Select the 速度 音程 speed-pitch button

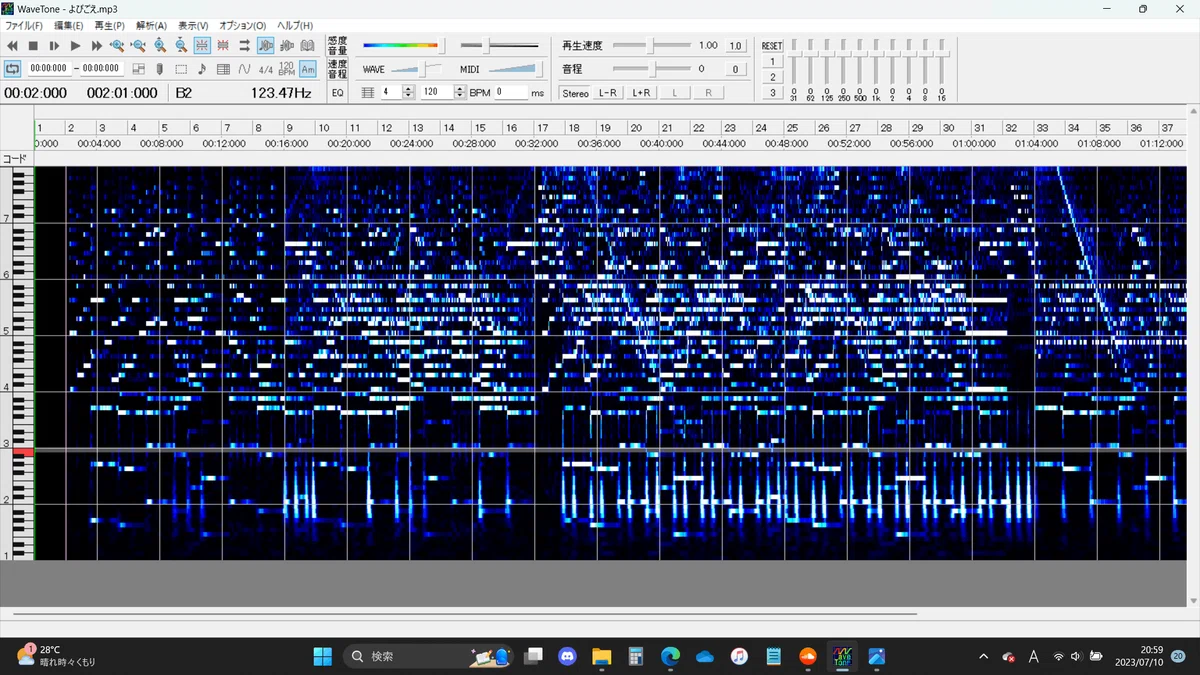(x=337, y=69)
